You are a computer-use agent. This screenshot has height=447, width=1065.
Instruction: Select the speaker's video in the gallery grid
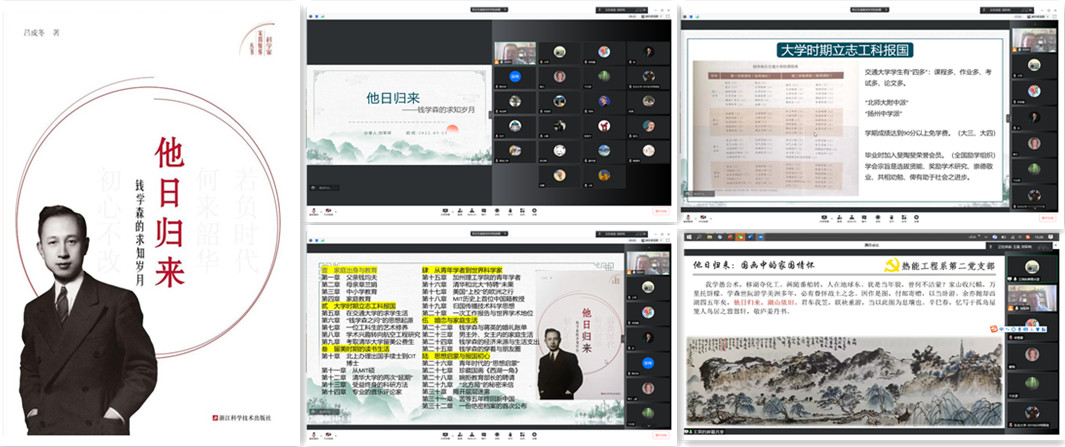[x=516, y=51]
